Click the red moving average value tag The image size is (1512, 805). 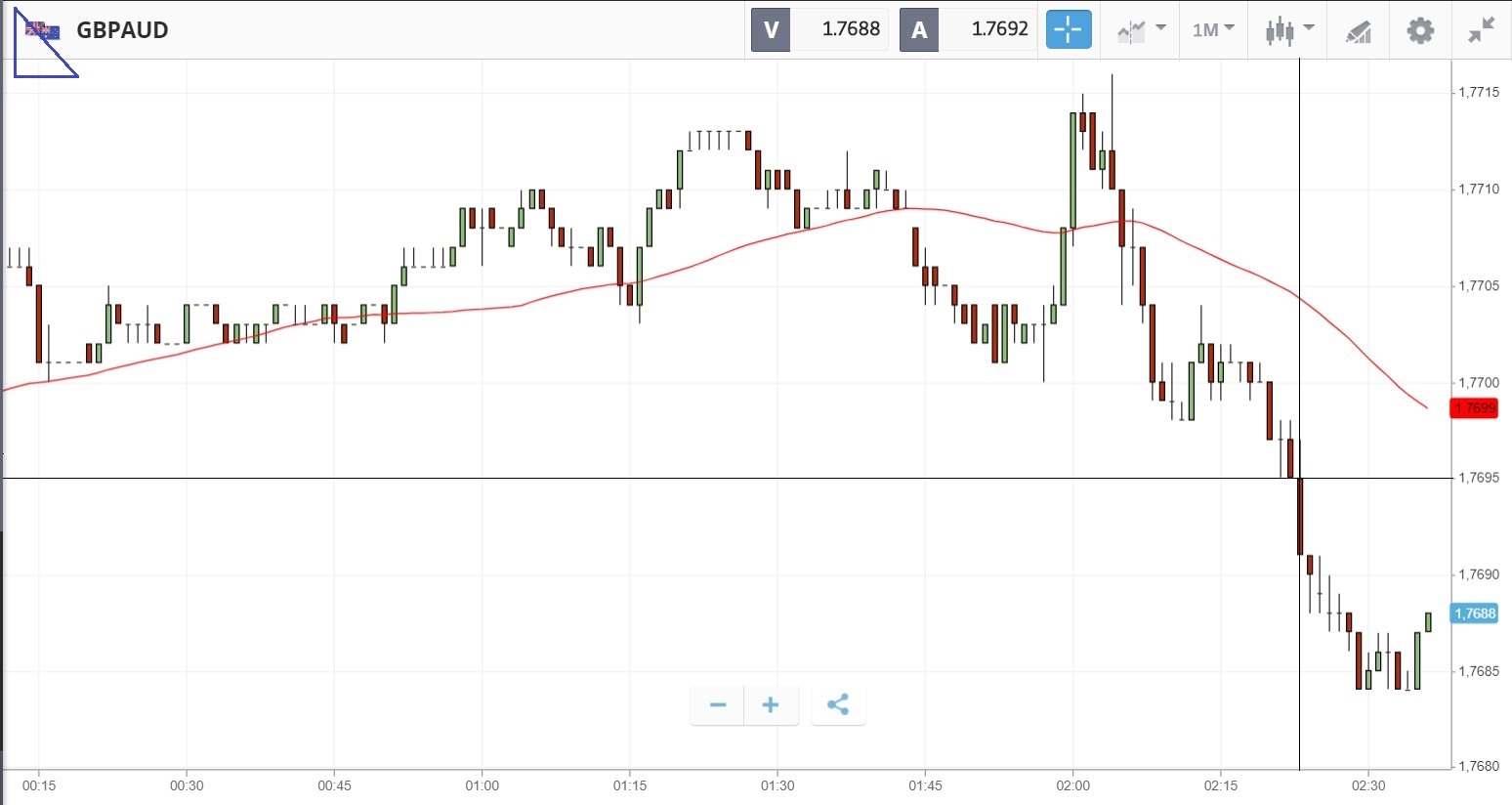point(1475,407)
